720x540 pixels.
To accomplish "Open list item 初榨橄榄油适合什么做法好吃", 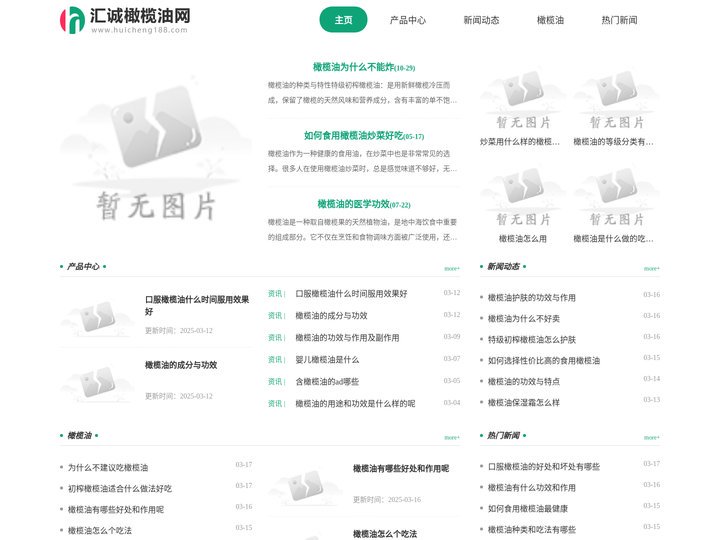I will click(x=120, y=489).
